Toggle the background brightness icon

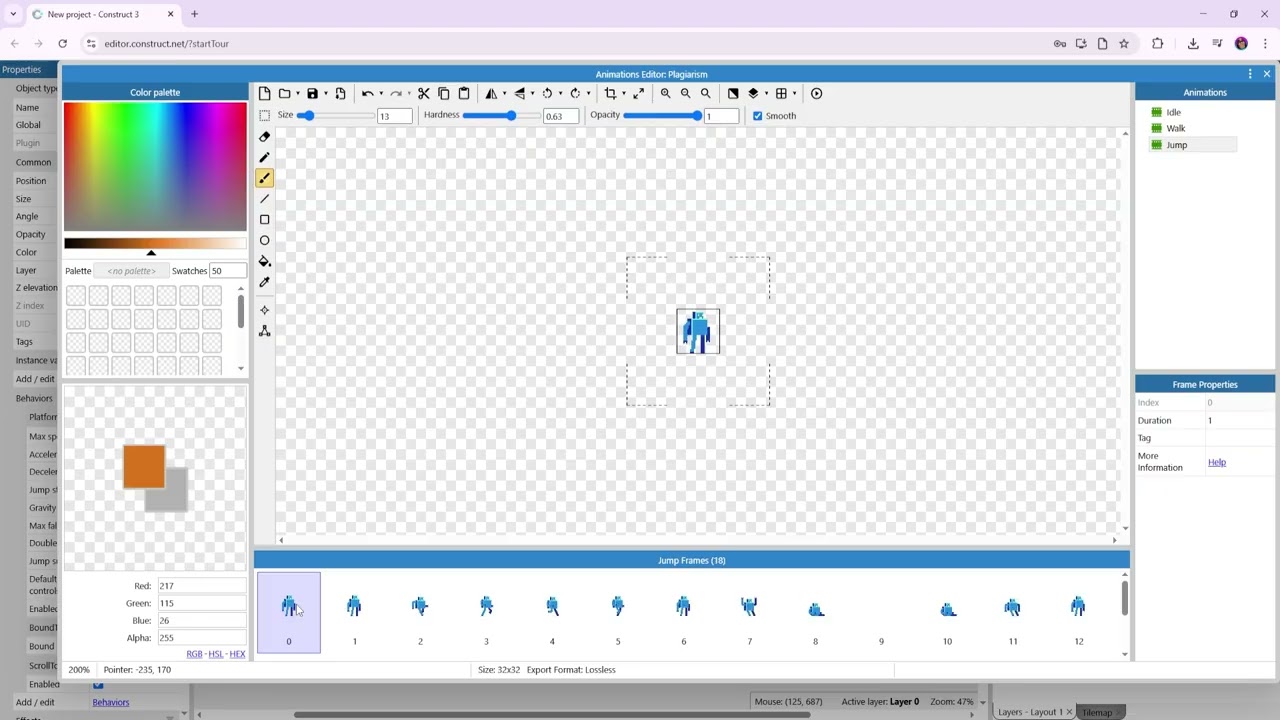733,93
